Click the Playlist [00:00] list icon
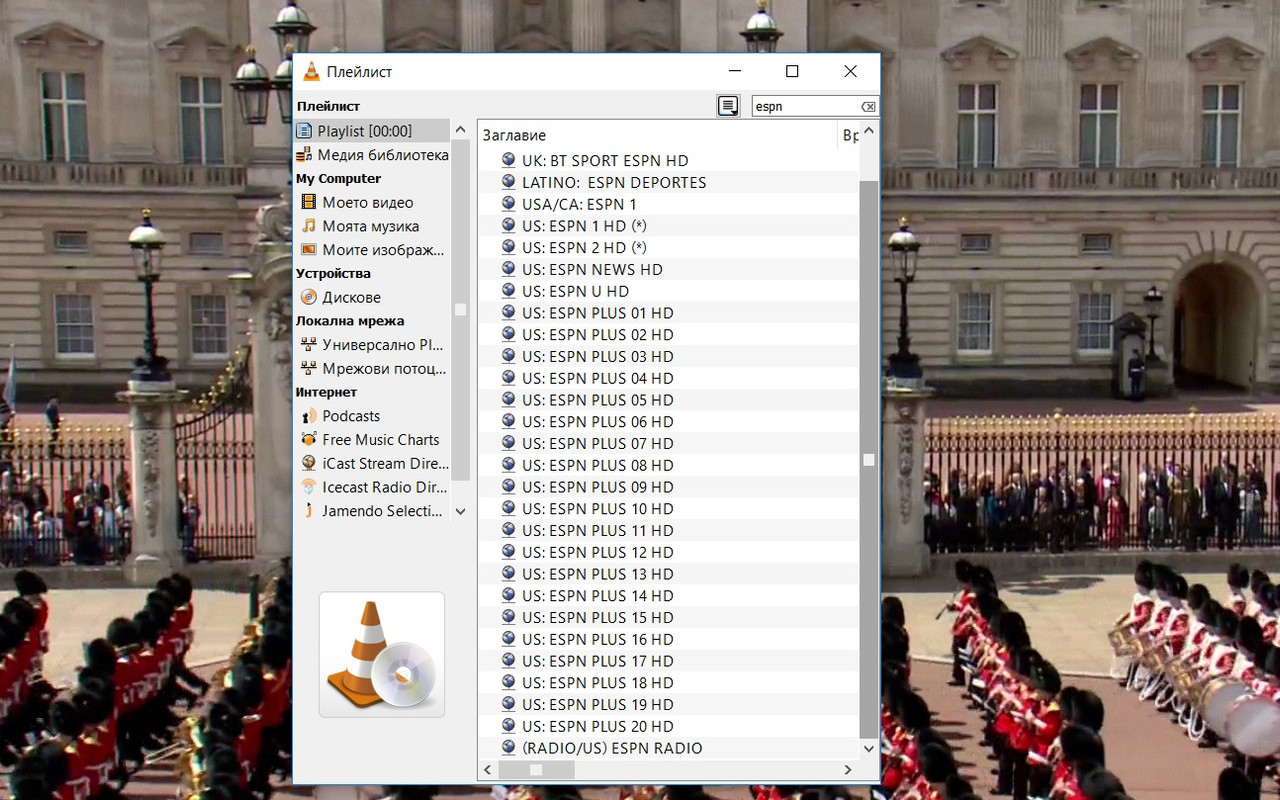This screenshot has height=800, width=1280. (305, 131)
